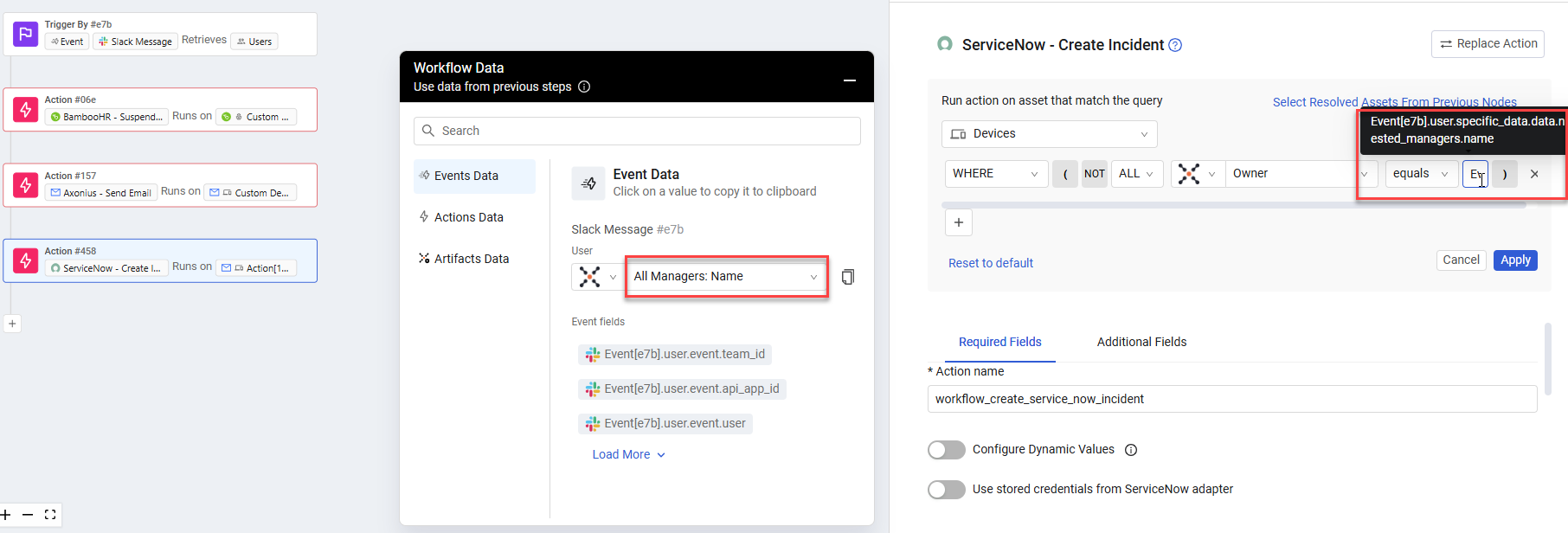Click the lightning icon on Action #458
Viewport: 1568px width, 533px height.
coord(26,260)
